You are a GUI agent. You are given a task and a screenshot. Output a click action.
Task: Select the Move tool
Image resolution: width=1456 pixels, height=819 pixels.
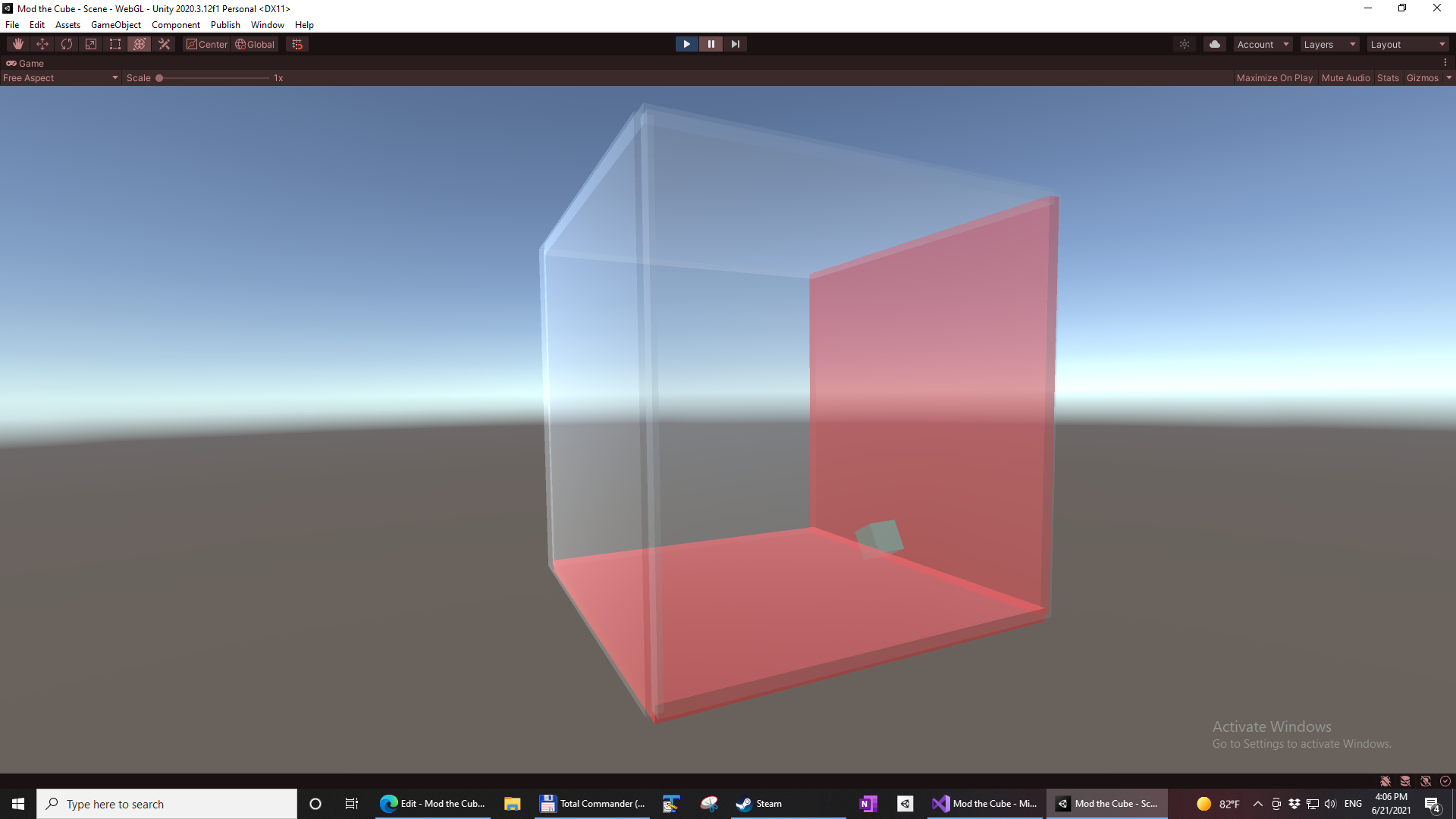(x=42, y=44)
